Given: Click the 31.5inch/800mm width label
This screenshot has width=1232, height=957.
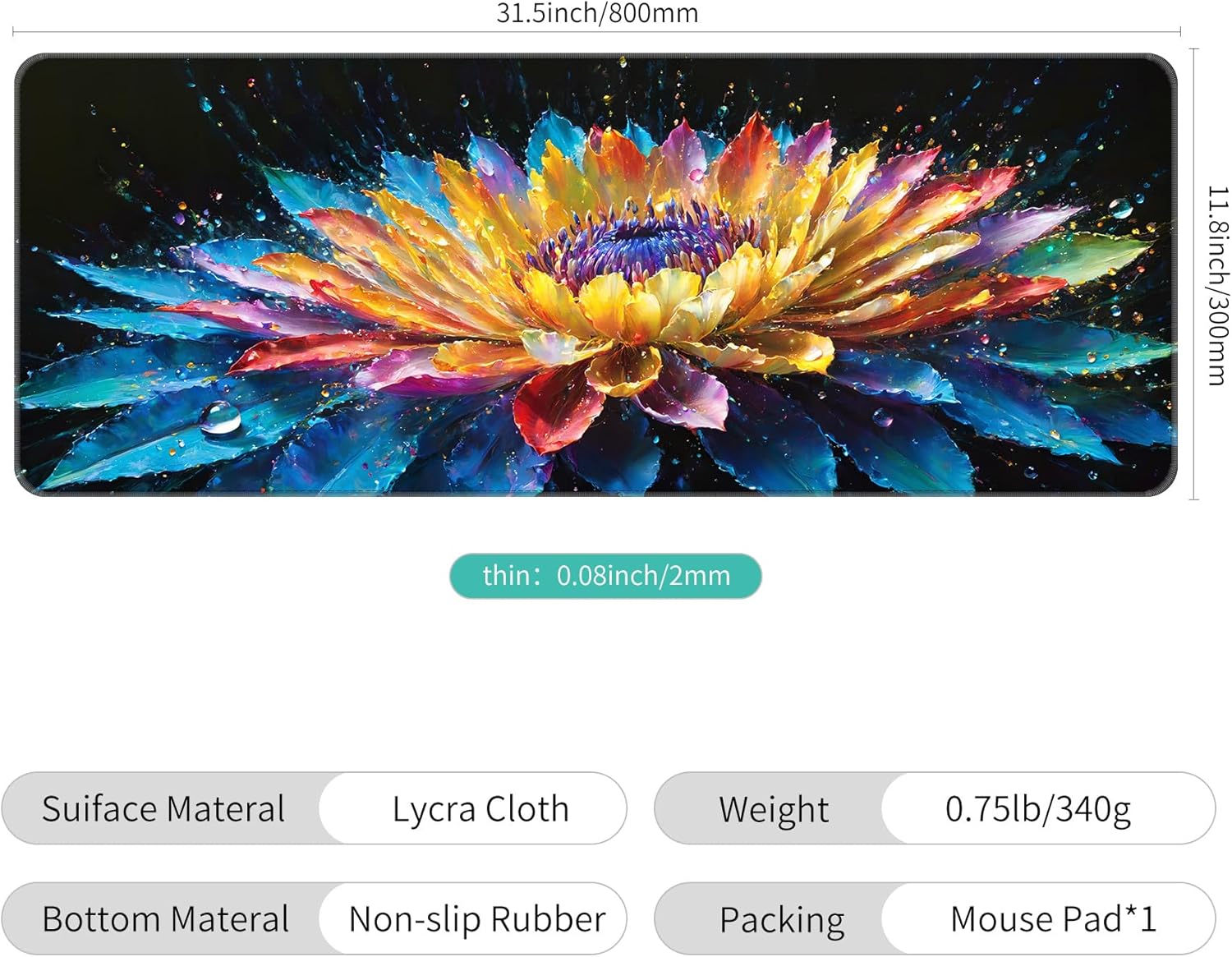Looking at the screenshot, I should [x=597, y=12].
